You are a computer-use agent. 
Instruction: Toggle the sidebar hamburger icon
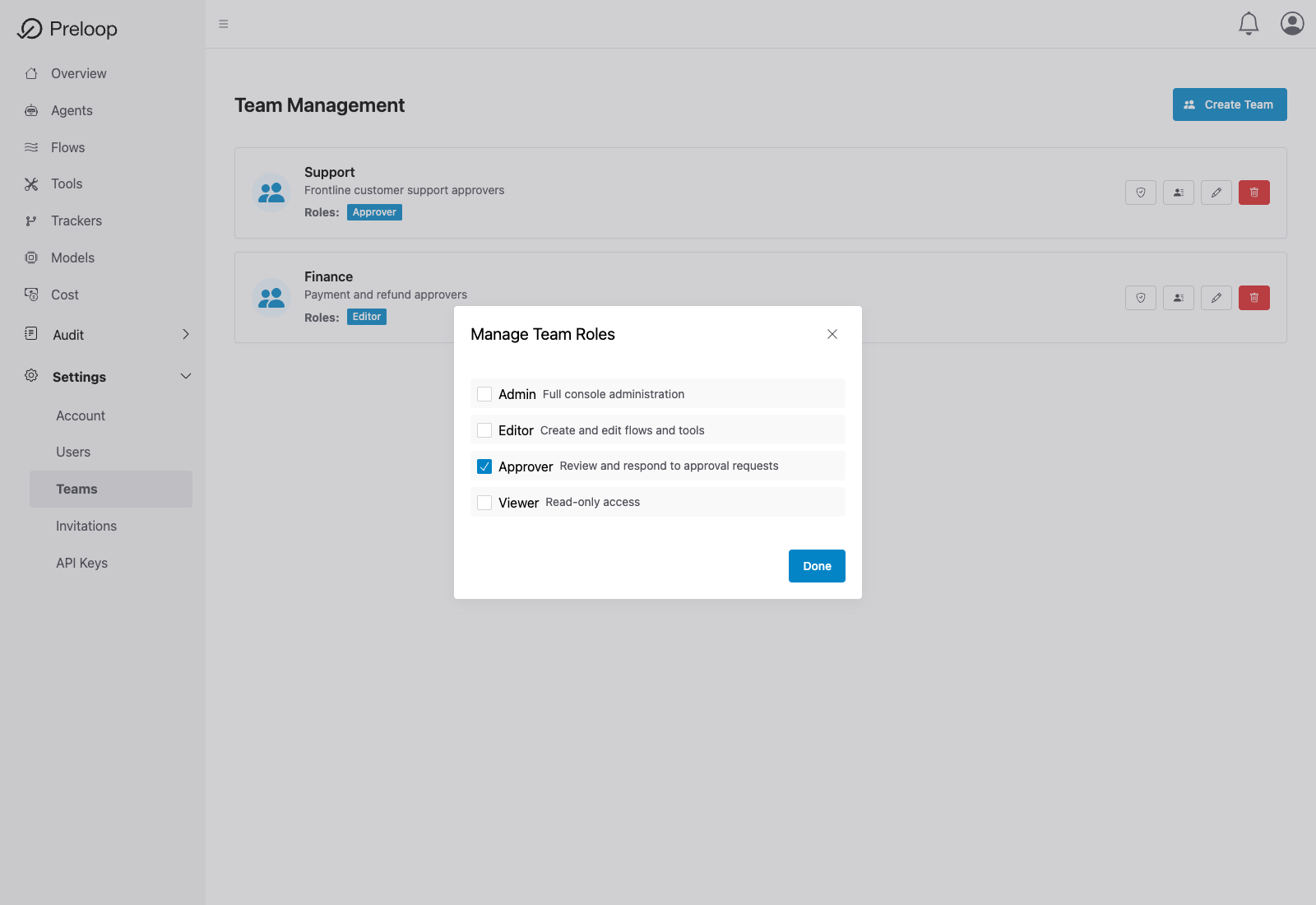224,24
